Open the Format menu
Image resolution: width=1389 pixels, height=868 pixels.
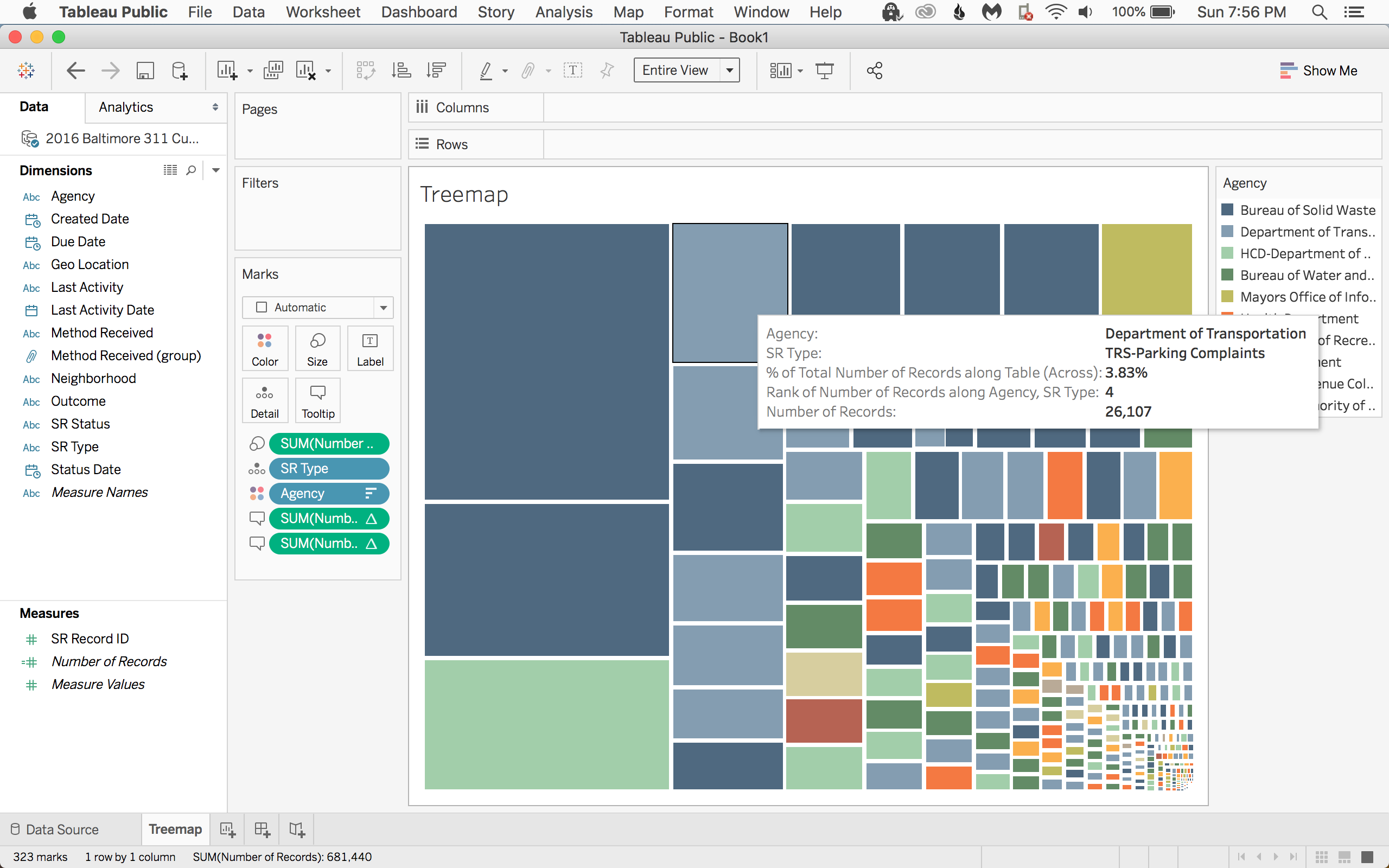688,12
